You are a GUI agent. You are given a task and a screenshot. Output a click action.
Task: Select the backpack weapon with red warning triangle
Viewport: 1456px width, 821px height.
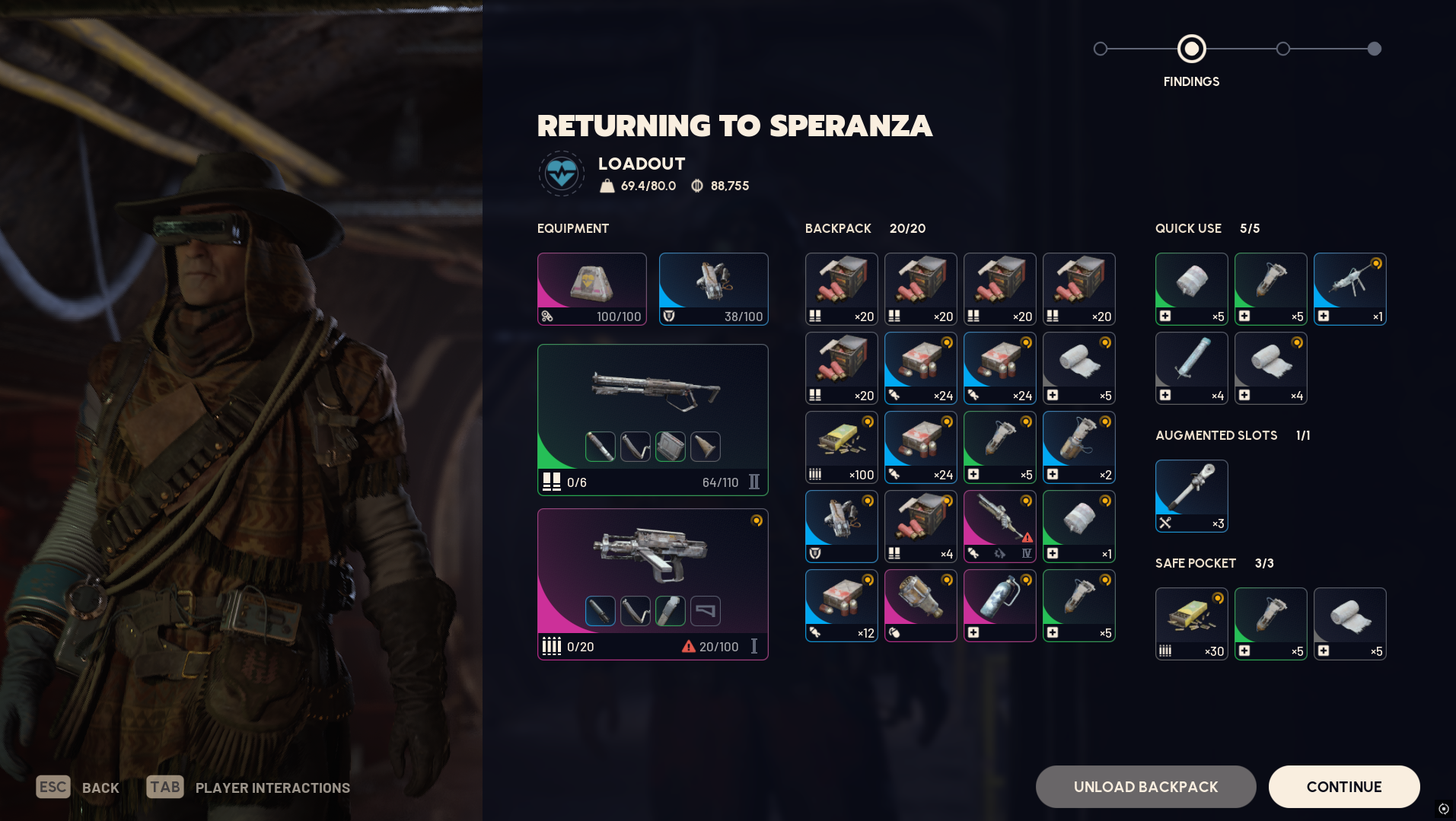(x=999, y=527)
